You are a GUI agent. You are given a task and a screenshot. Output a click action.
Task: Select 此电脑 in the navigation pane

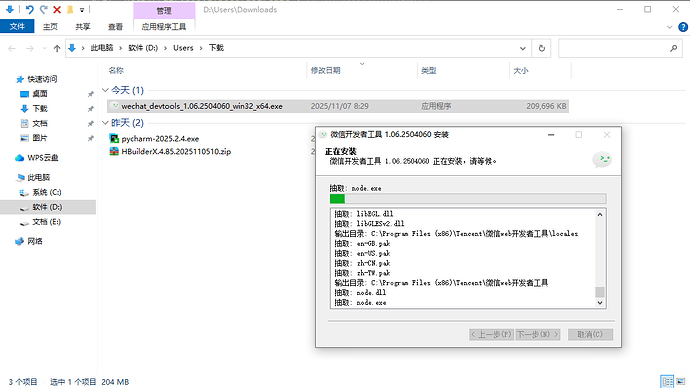click(39, 177)
